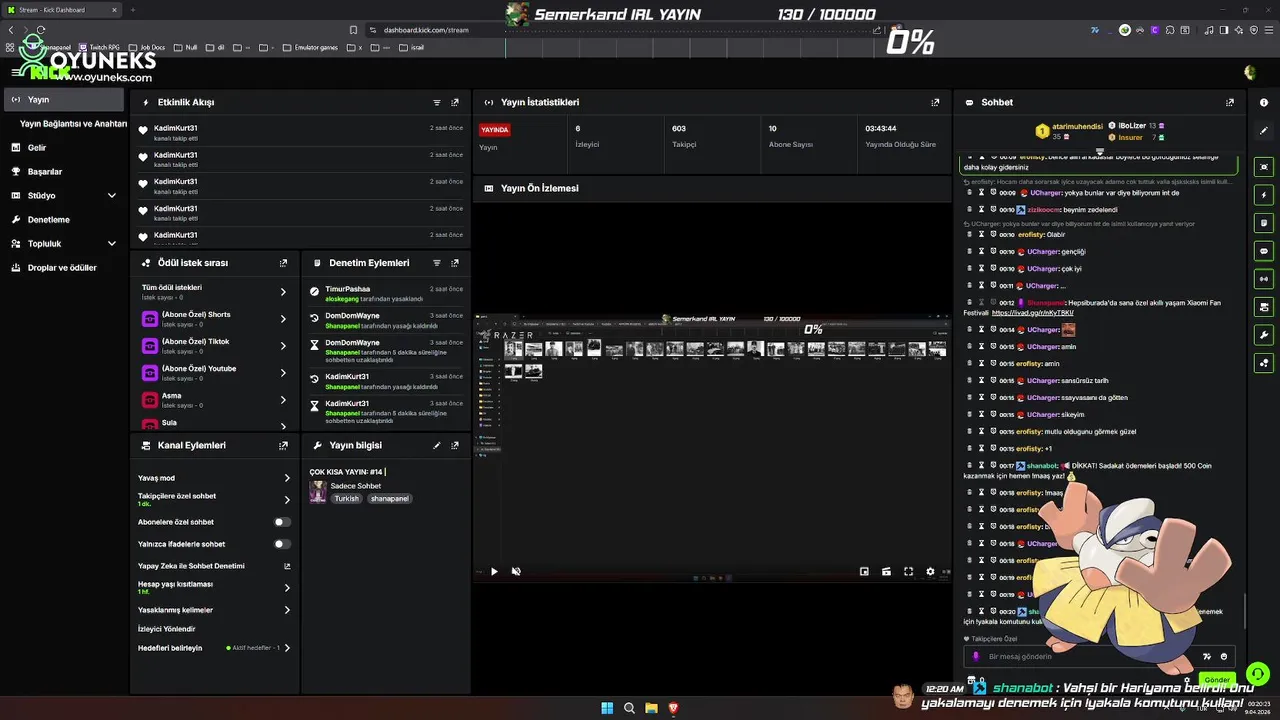Open picture-in-picture for stream preview
The height and width of the screenshot is (720, 1280).
coord(864,571)
